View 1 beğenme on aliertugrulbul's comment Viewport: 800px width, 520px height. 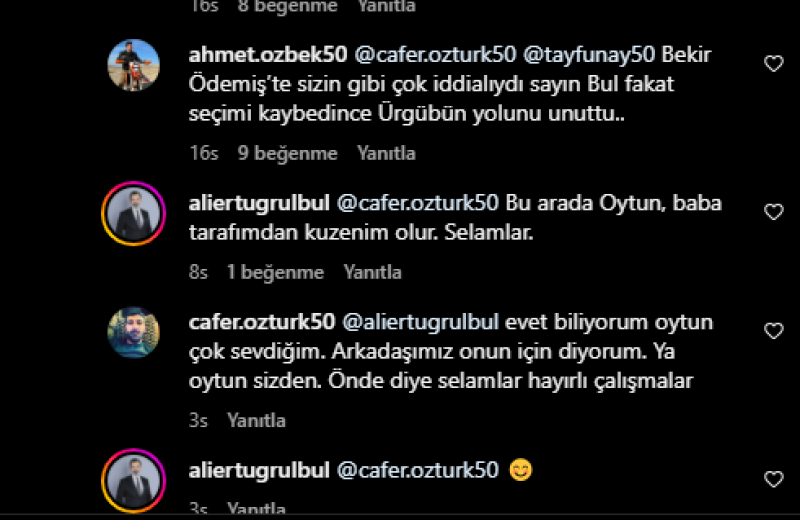(x=275, y=272)
